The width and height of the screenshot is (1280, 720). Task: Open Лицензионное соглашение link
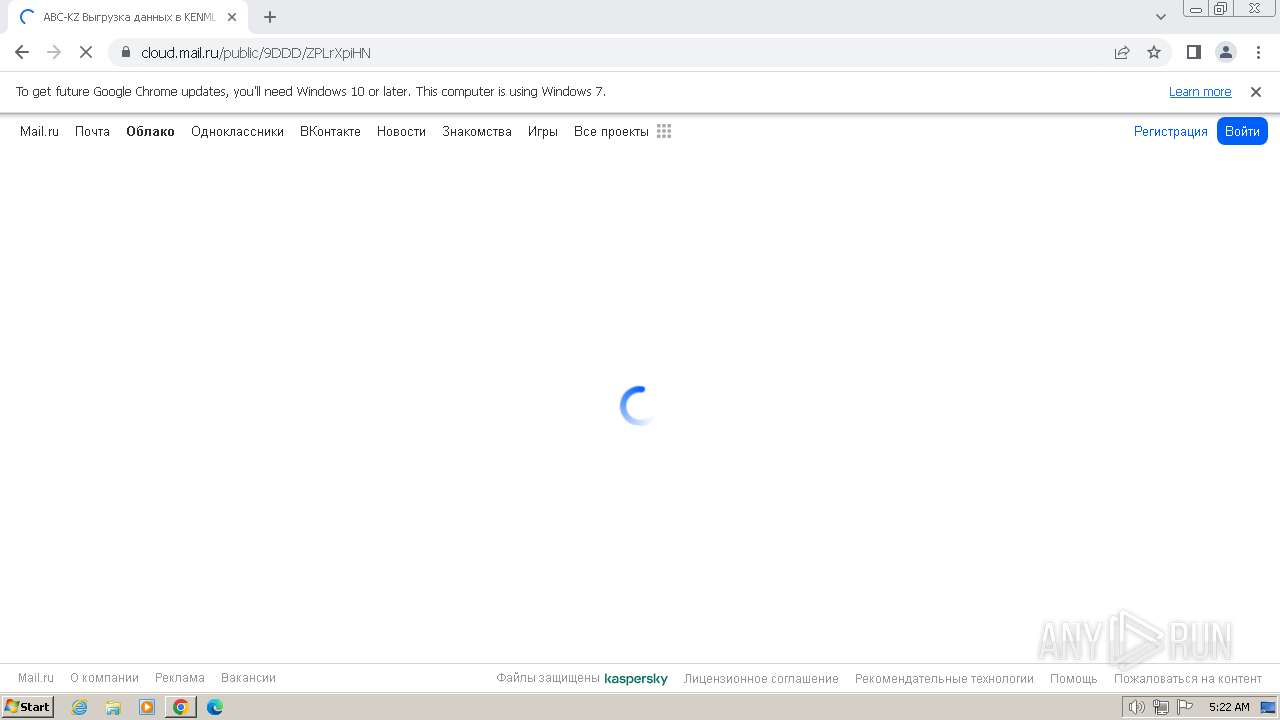point(761,678)
